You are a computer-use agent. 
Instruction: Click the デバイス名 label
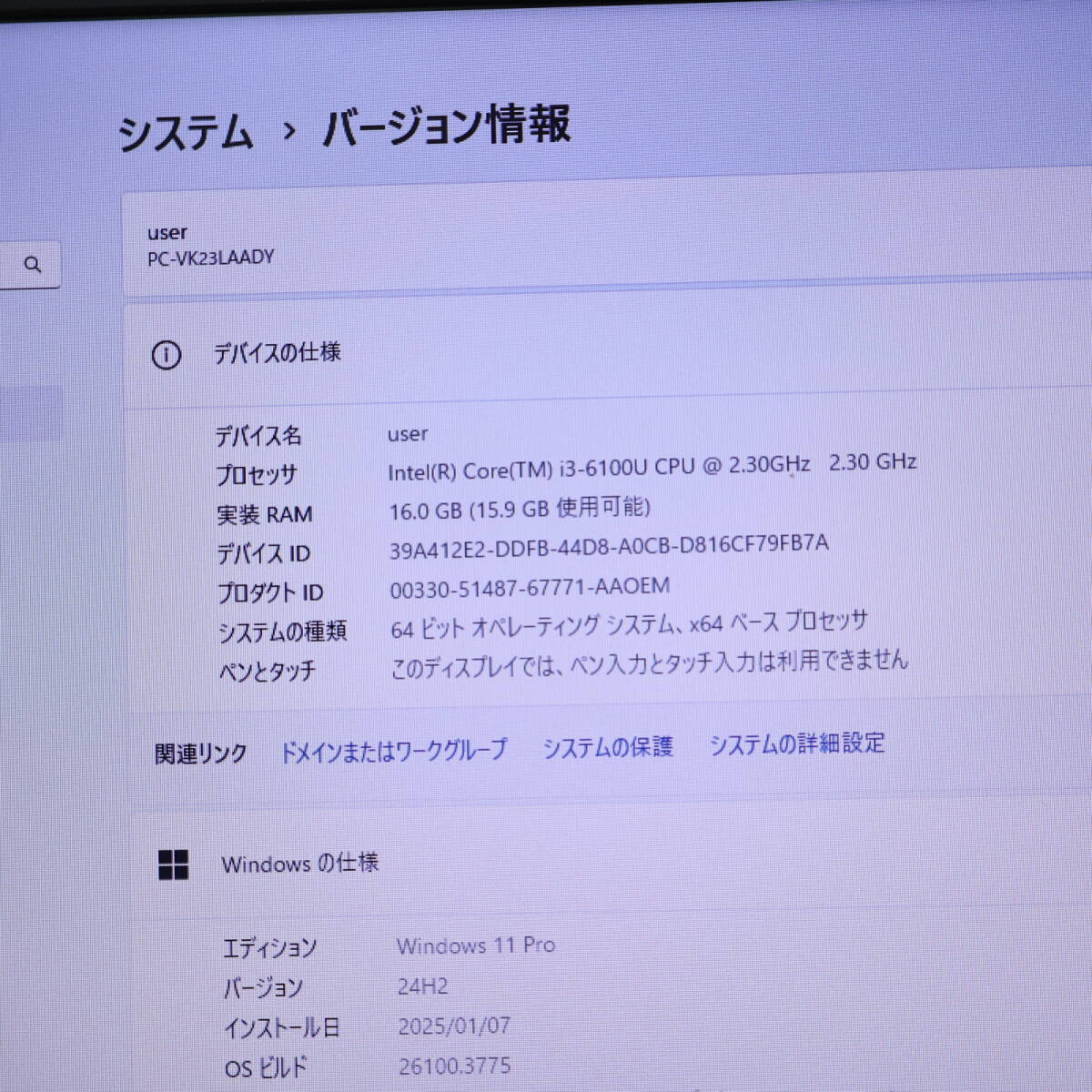tap(258, 435)
